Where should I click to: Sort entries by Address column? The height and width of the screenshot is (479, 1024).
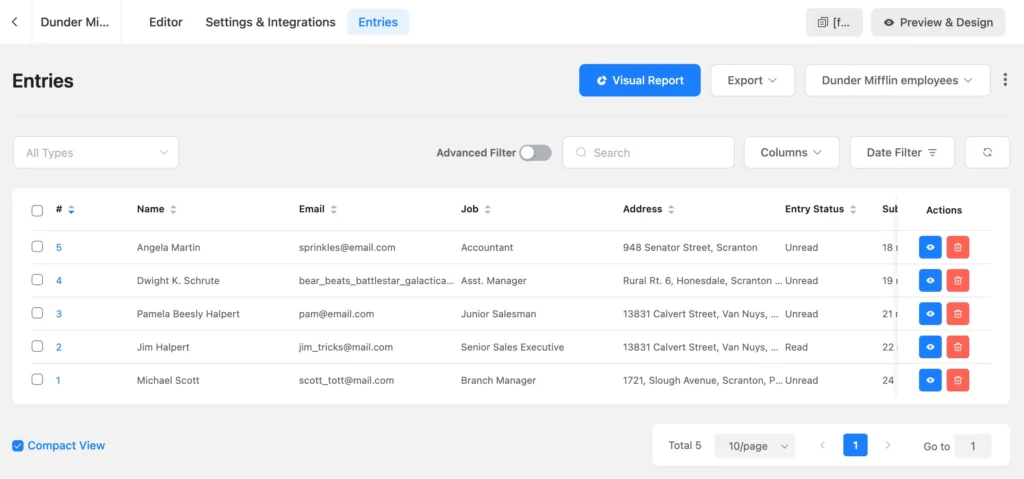(x=671, y=210)
